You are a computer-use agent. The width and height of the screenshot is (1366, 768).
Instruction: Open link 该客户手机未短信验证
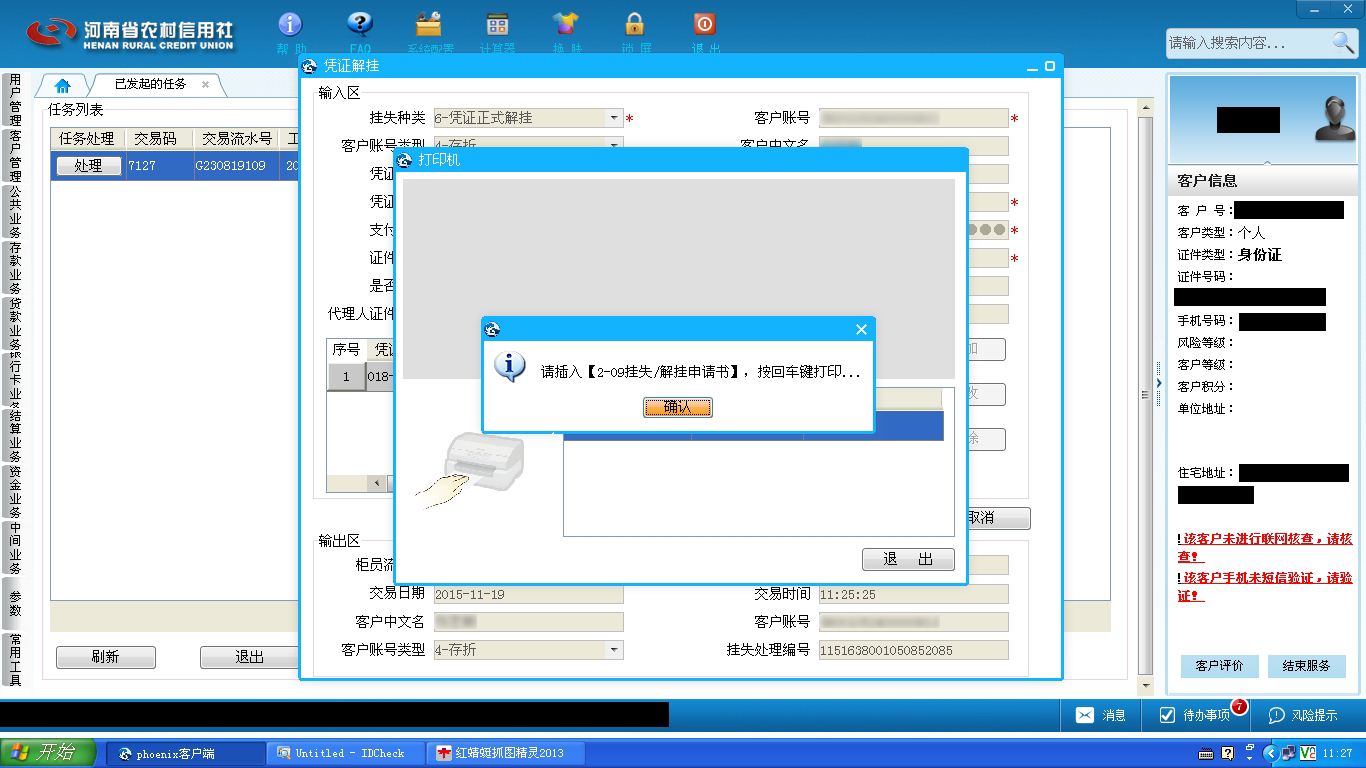(x=1265, y=587)
